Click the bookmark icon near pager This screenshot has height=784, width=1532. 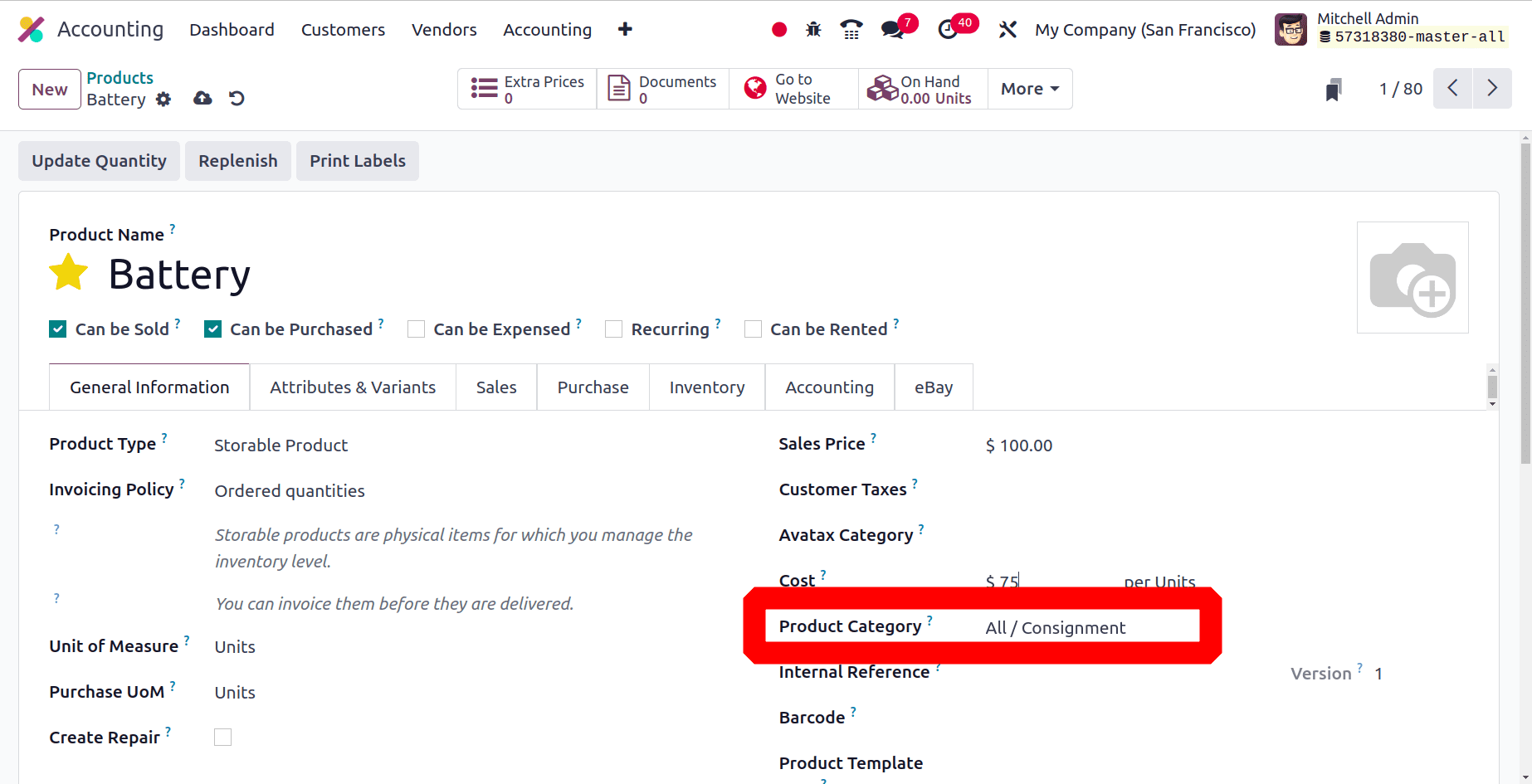pyautogui.click(x=1334, y=90)
